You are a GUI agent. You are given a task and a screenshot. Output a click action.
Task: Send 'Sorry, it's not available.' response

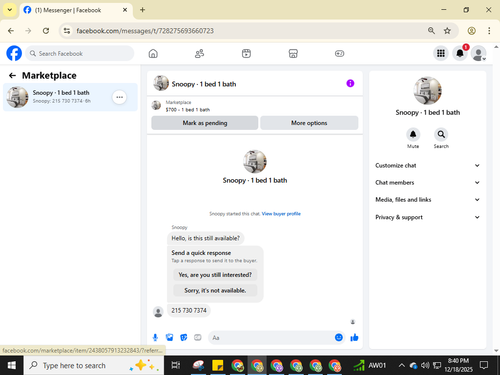pos(215,290)
